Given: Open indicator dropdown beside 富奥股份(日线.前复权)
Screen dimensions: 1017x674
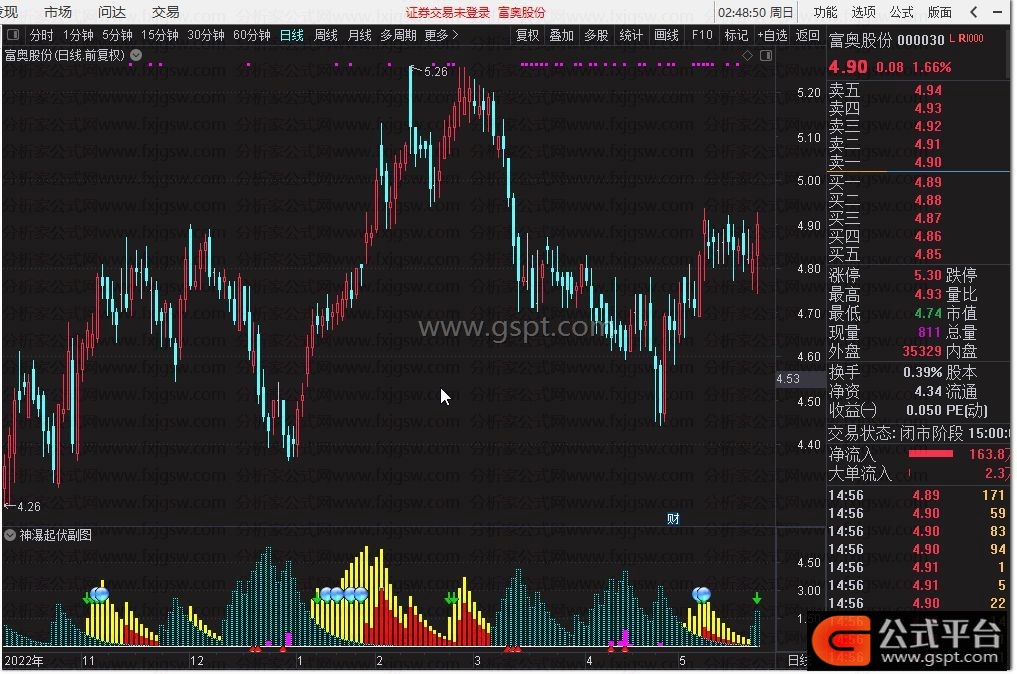Looking at the screenshot, I should coord(136,55).
